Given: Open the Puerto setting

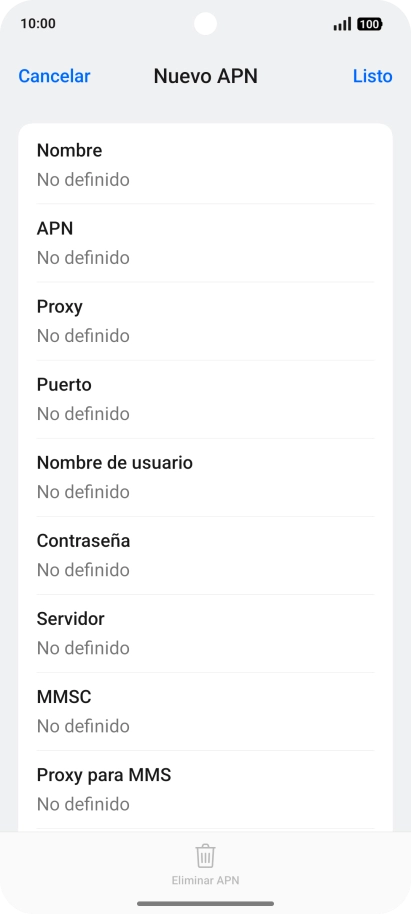Looking at the screenshot, I should (205, 399).
